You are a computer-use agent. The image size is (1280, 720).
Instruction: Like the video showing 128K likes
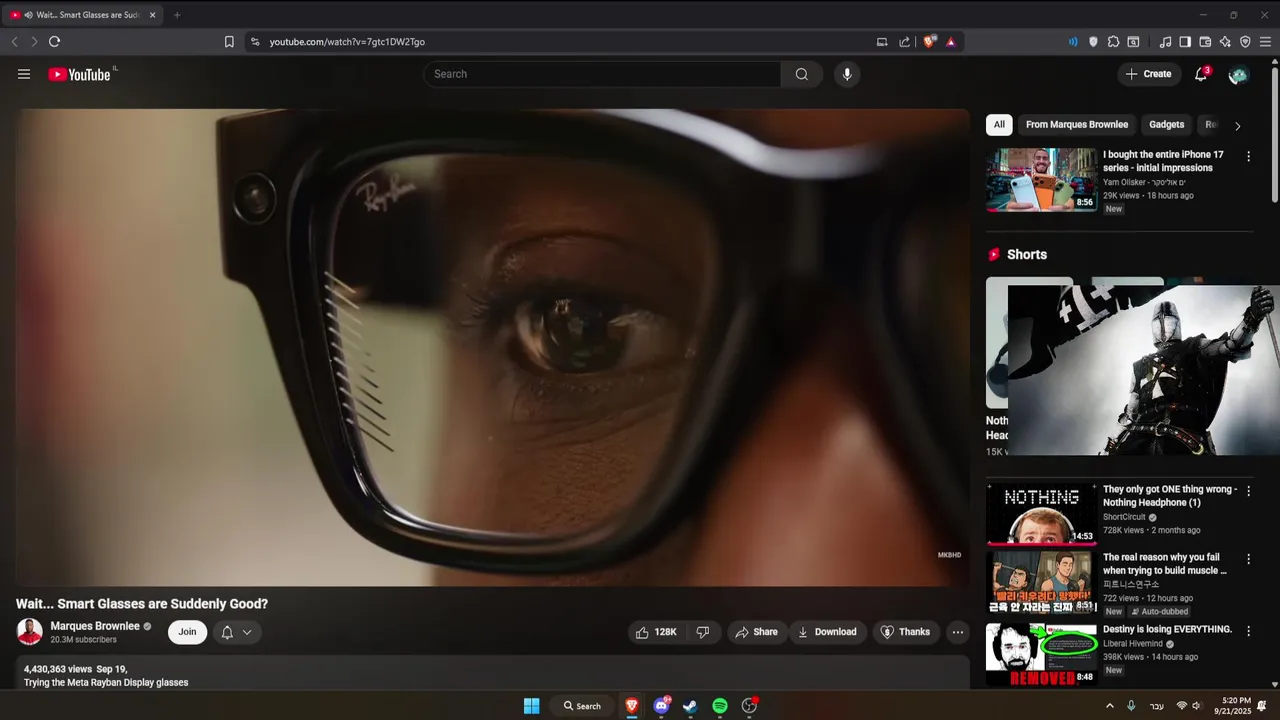(656, 632)
